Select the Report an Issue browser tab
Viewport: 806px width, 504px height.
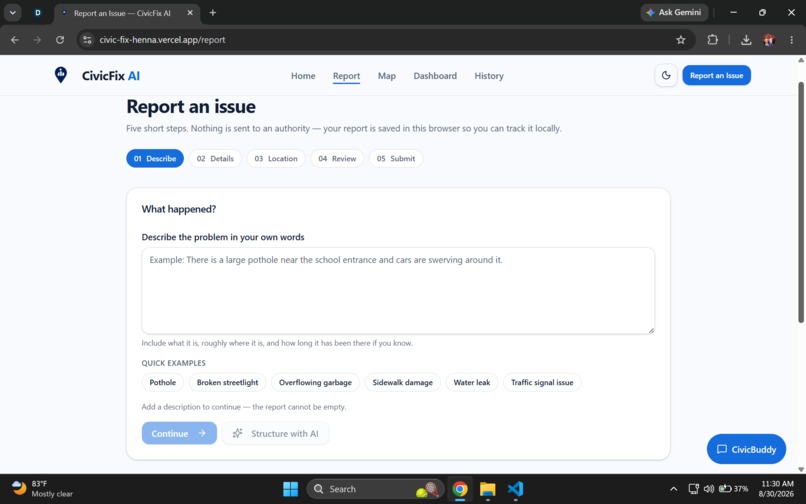[x=126, y=13]
